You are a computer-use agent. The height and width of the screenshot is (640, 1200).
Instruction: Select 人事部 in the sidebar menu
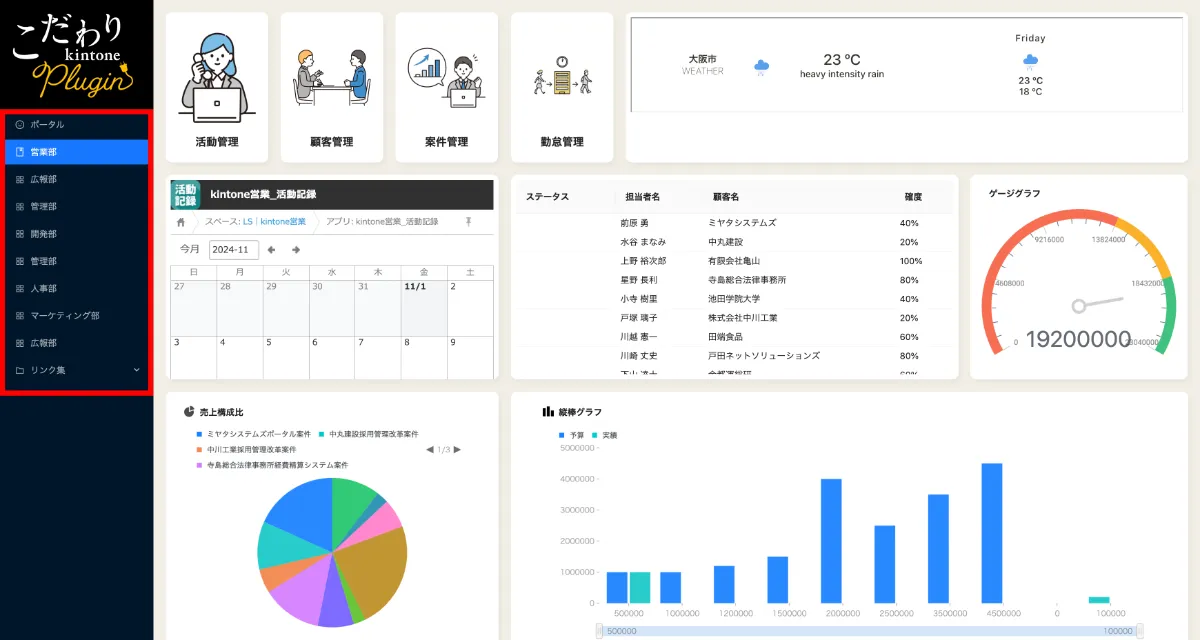click(77, 289)
